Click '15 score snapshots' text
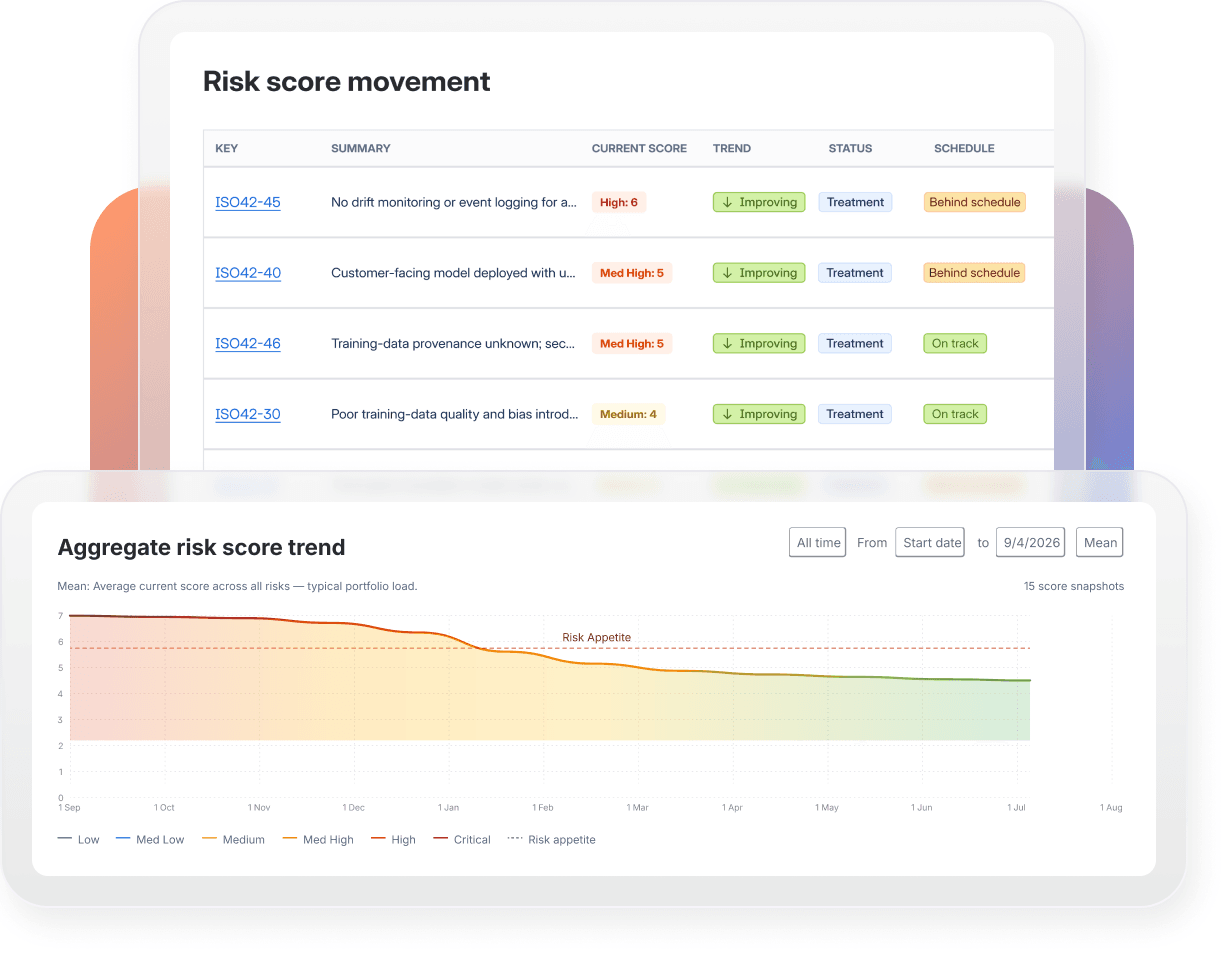This screenshot has width=1224, height=956. pyautogui.click(x=1074, y=586)
